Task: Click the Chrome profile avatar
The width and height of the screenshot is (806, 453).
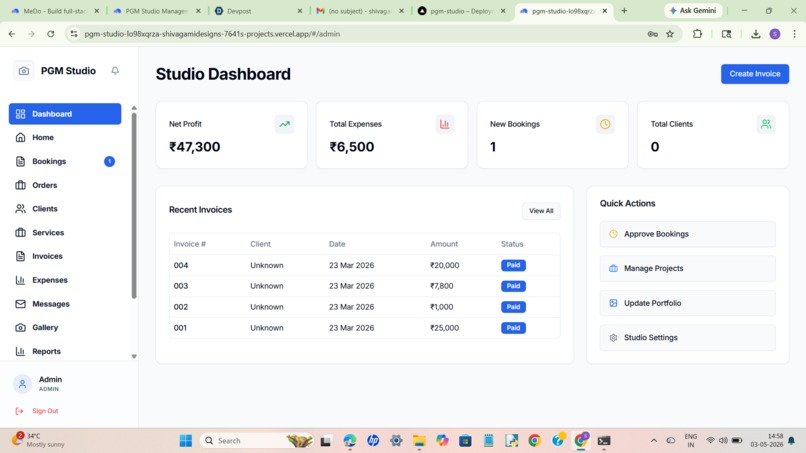Action: 775,34
